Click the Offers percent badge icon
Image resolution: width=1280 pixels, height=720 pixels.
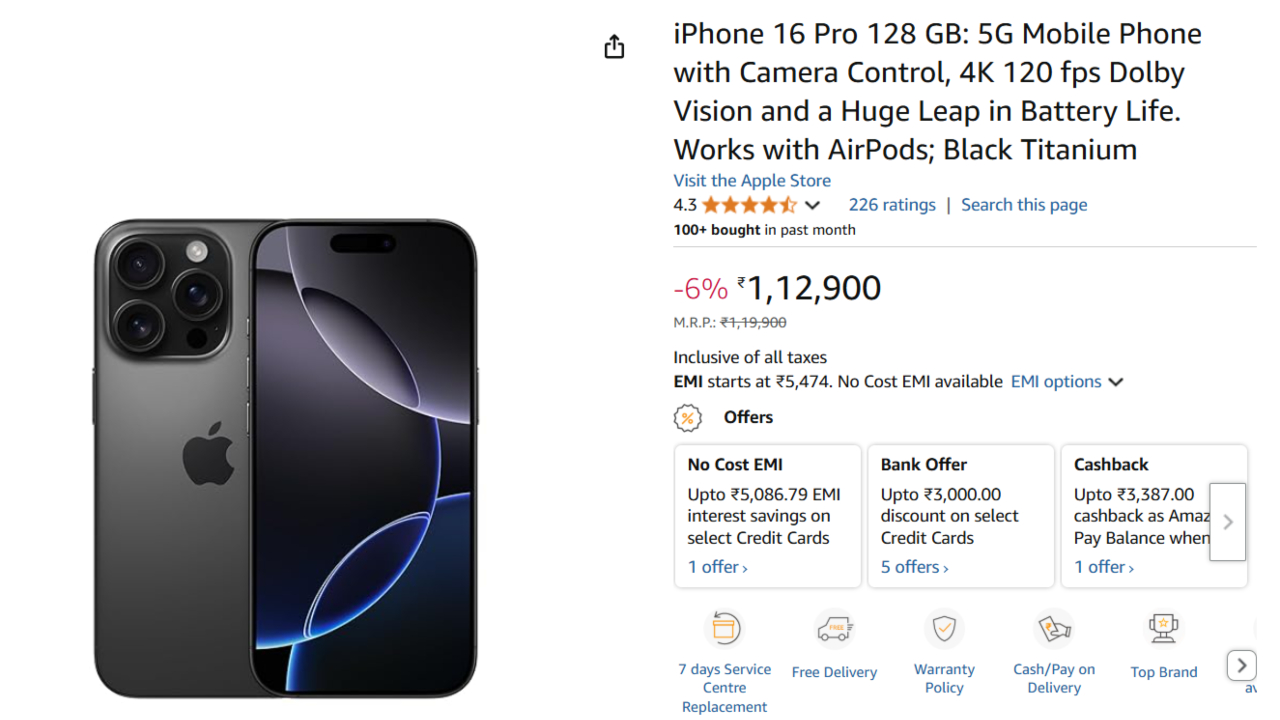coord(687,417)
